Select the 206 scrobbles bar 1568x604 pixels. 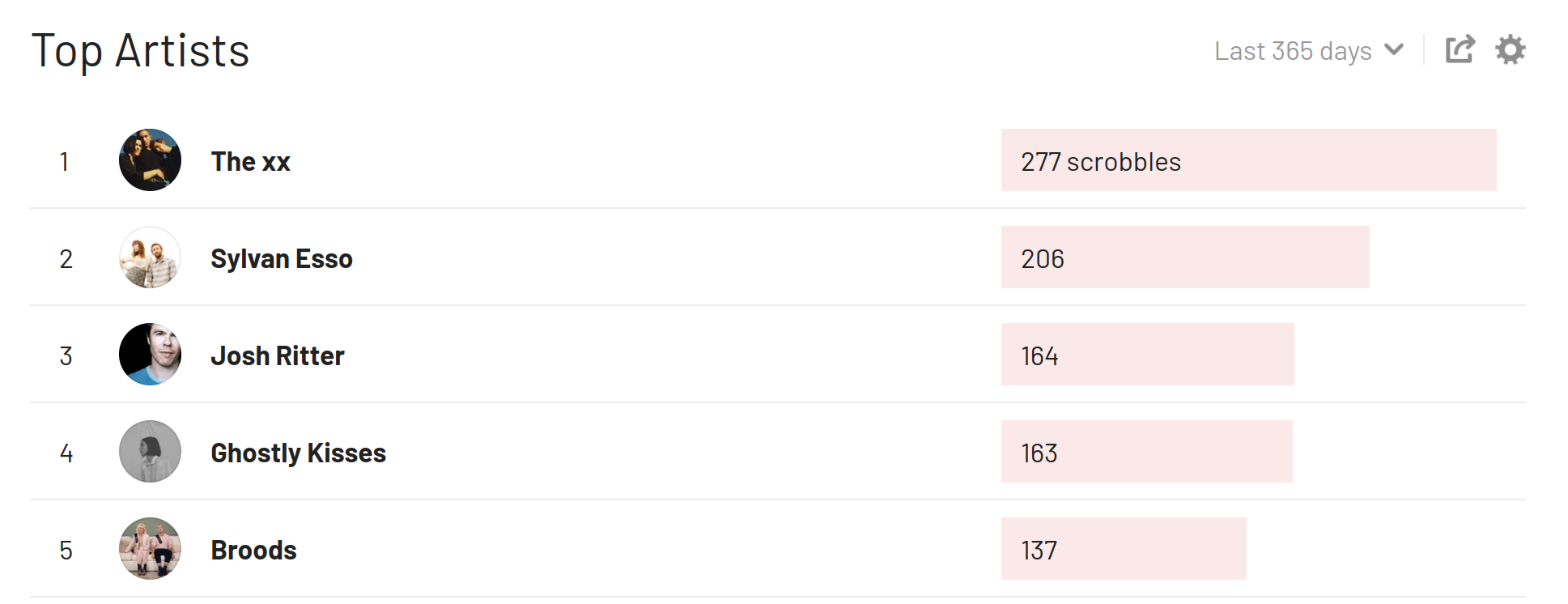pyautogui.click(x=1185, y=257)
